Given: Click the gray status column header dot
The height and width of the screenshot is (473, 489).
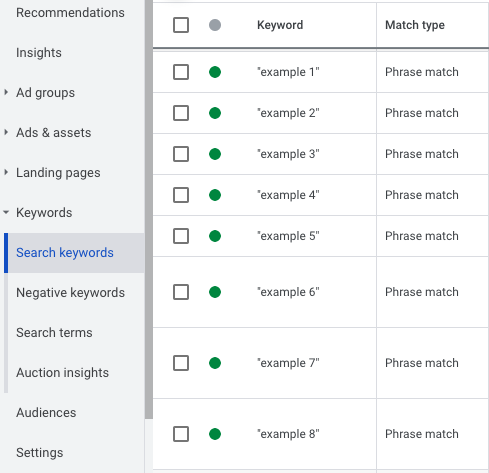Looking at the screenshot, I should coord(215,25).
